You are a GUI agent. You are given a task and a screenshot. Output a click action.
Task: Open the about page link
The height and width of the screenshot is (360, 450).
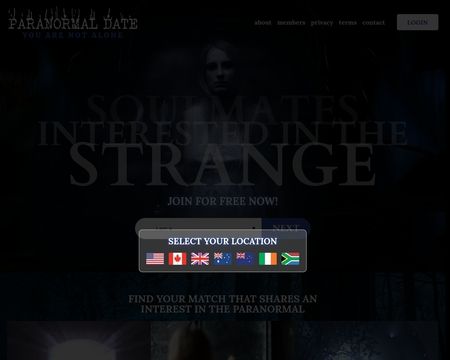(263, 22)
